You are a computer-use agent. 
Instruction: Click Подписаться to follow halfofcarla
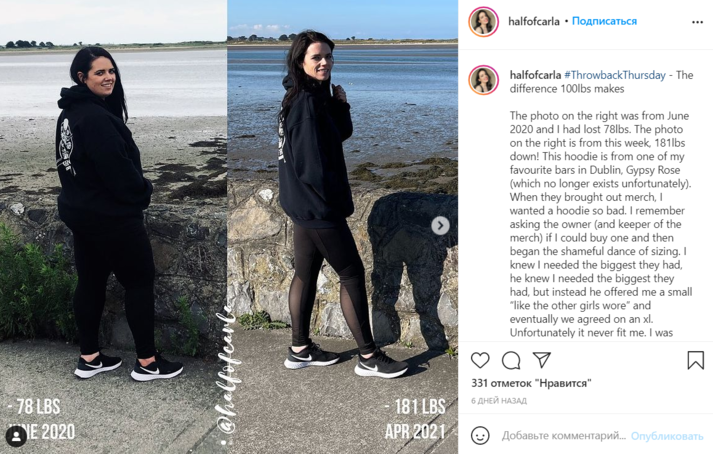click(604, 21)
